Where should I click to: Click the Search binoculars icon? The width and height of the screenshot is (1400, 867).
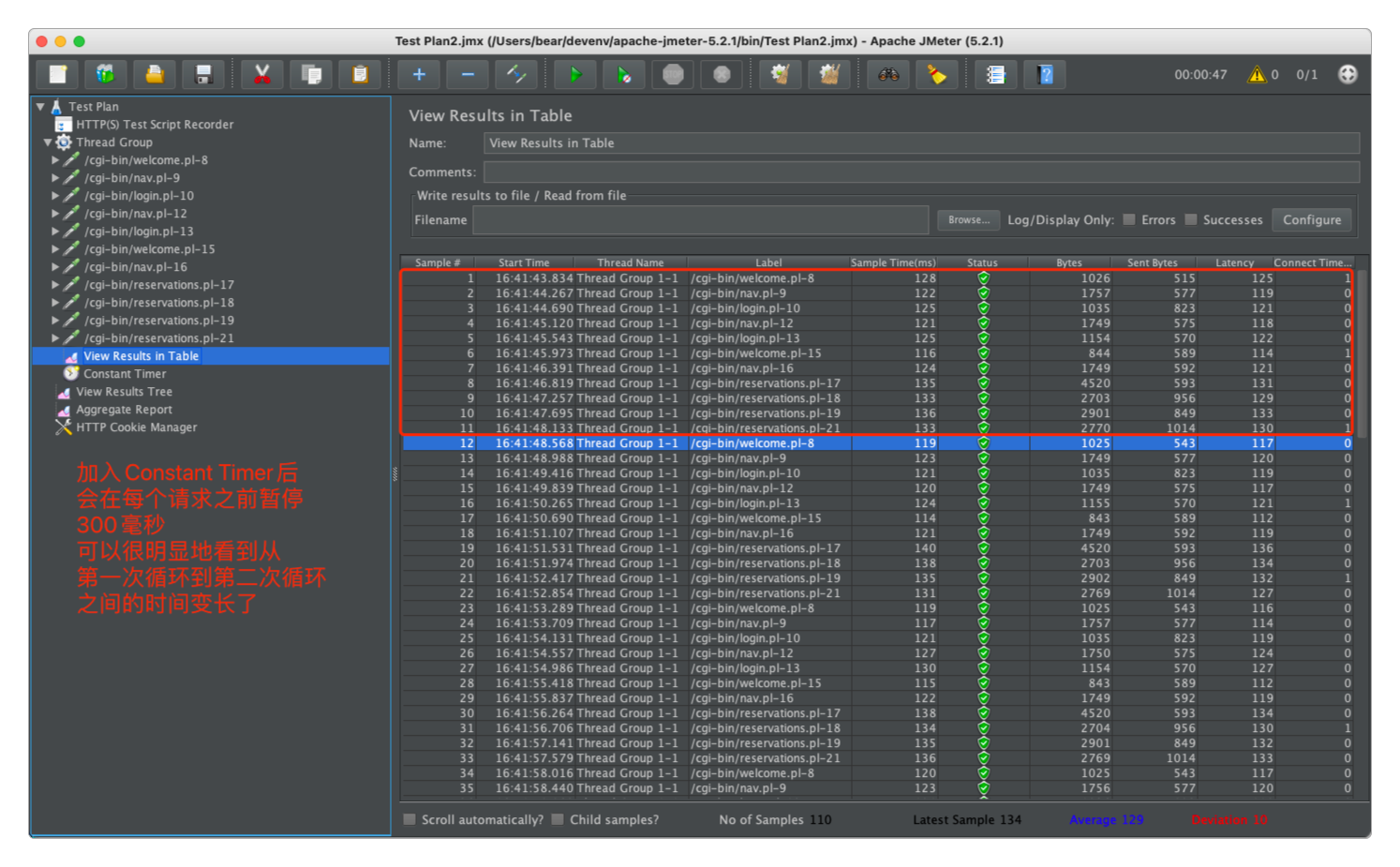tap(888, 74)
